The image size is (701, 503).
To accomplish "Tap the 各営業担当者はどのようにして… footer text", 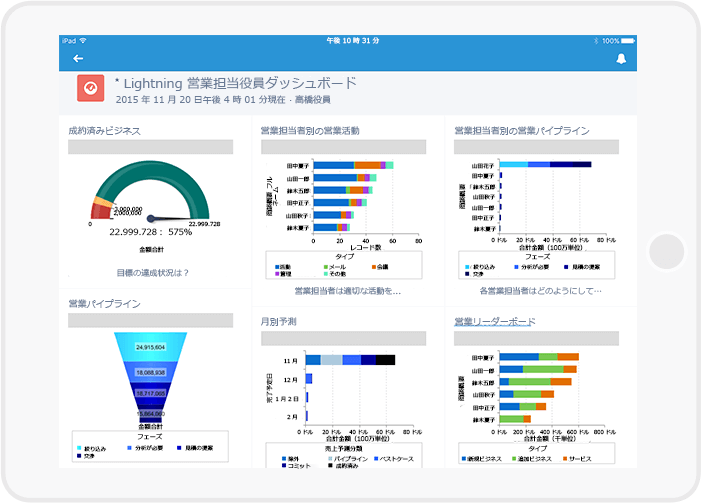I will pyautogui.click(x=541, y=291).
